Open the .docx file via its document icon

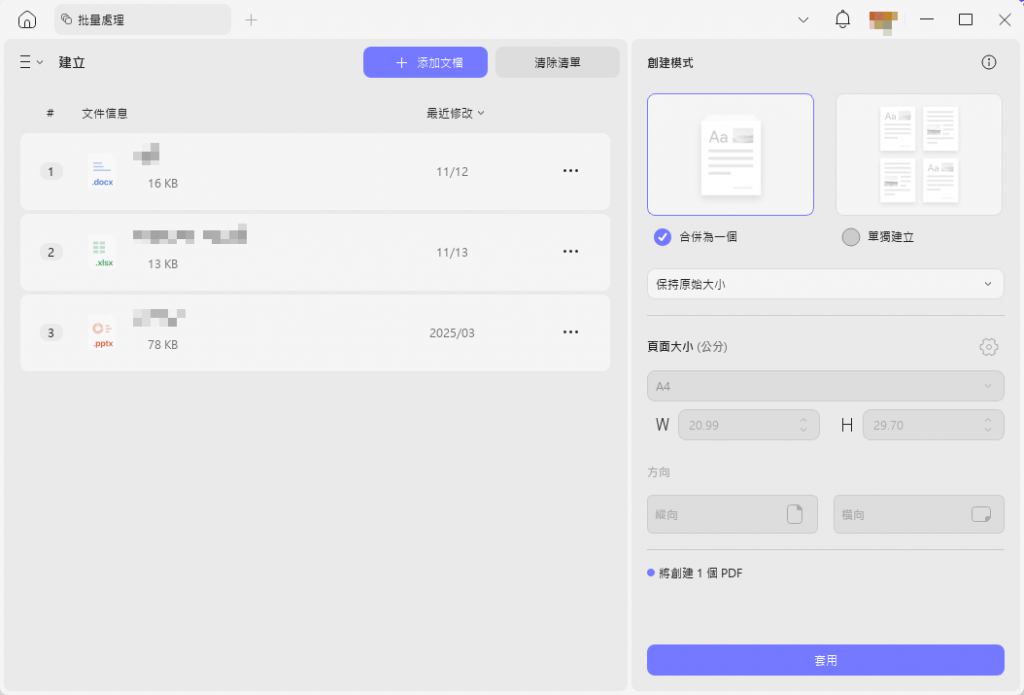[x=101, y=171]
